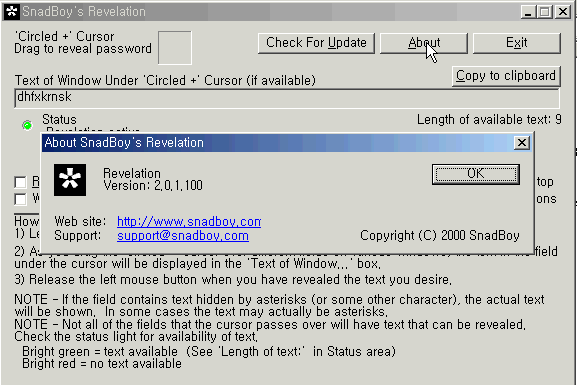Maximize the SnadBoy's Revelation window
The image size is (577, 385).
coord(545,12)
